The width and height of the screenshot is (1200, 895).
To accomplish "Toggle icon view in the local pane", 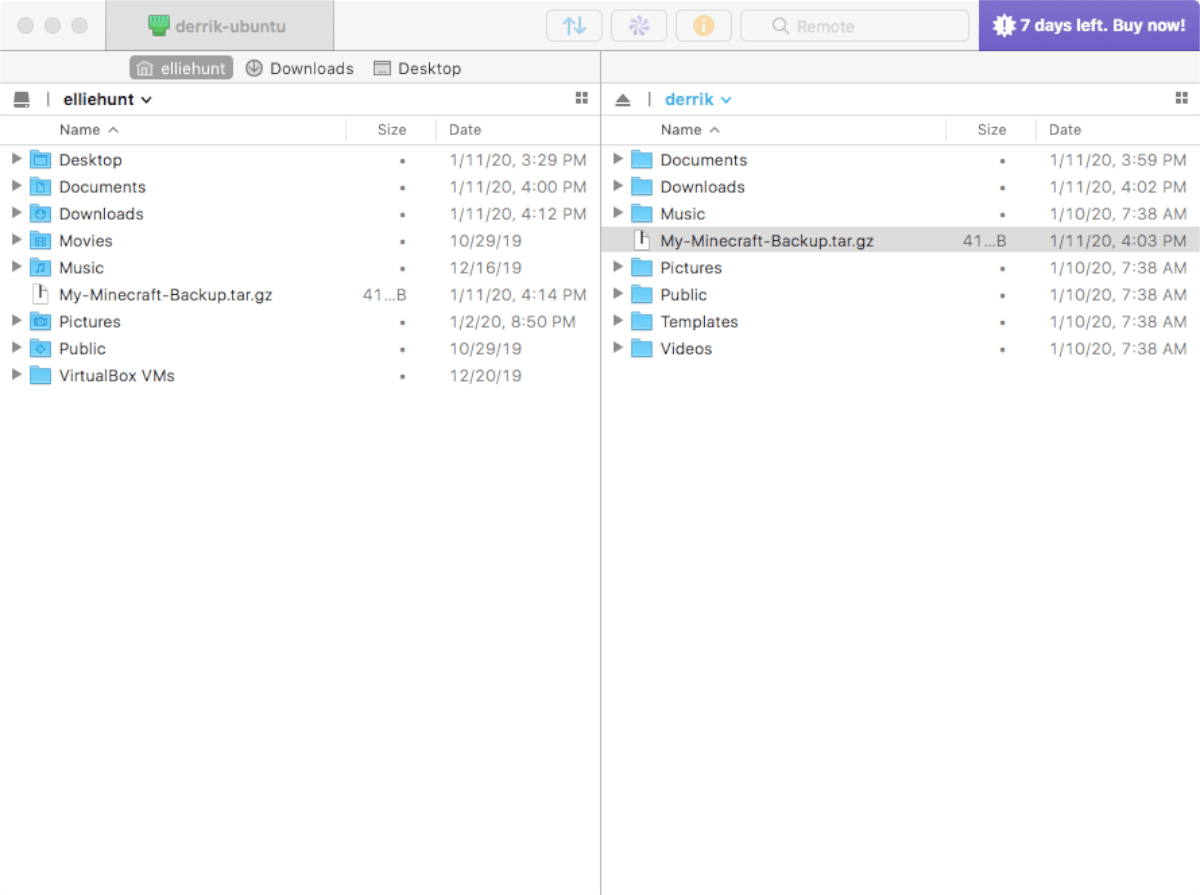I will (582, 98).
